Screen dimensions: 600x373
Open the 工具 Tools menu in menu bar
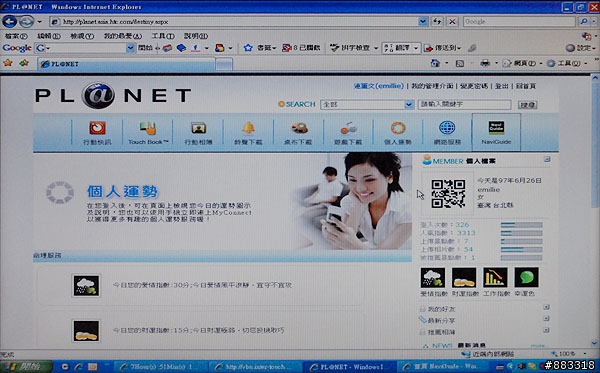tap(163, 36)
